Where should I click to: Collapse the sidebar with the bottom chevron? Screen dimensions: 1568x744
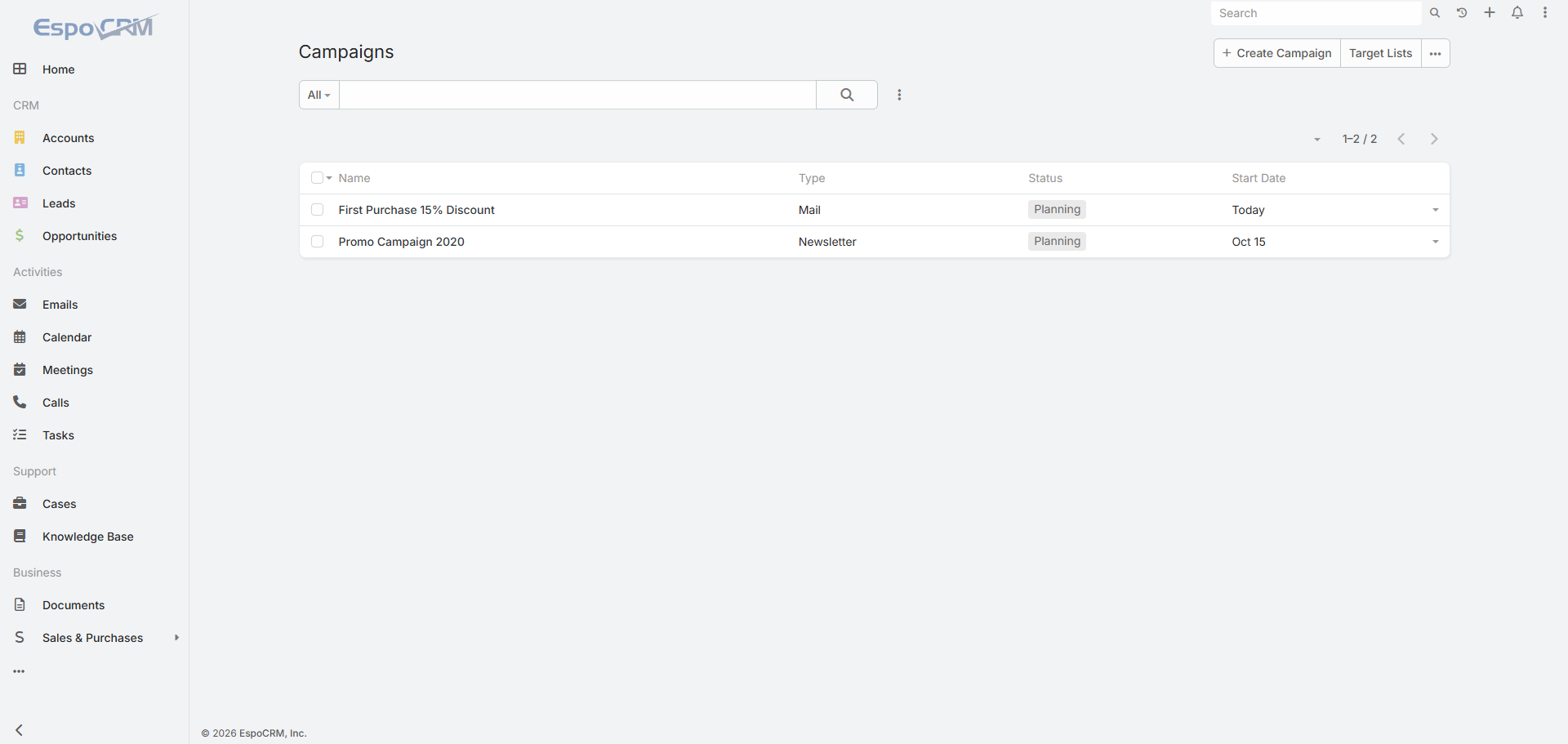[20, 730]
